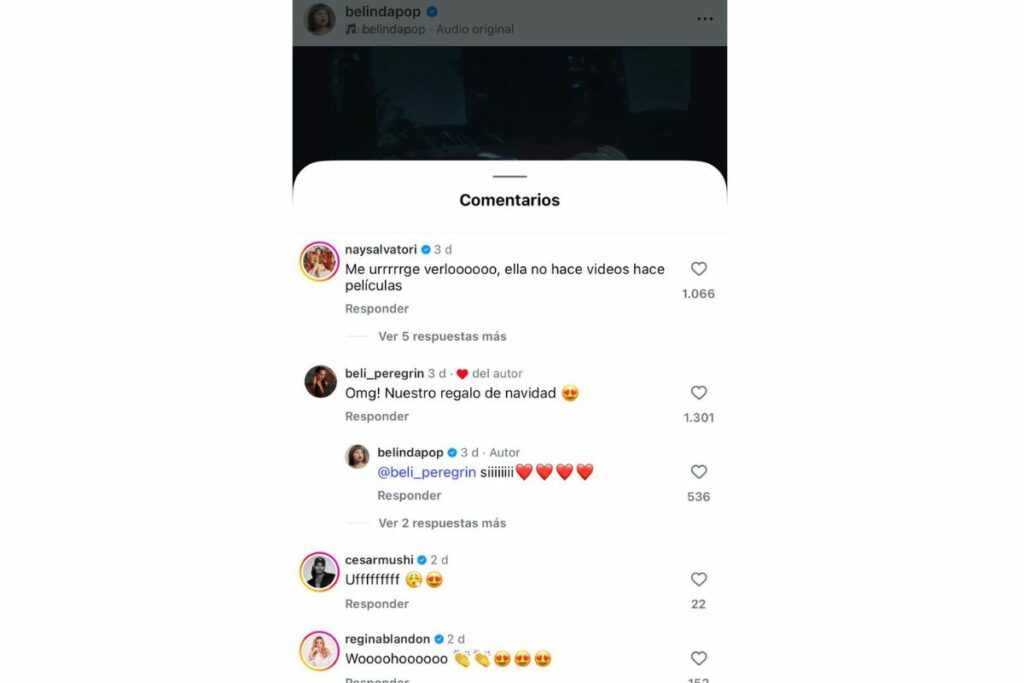Screen dimensions: 1024x683
Task: Open naysalvatori's profile picture
Action: coord(320,261)
